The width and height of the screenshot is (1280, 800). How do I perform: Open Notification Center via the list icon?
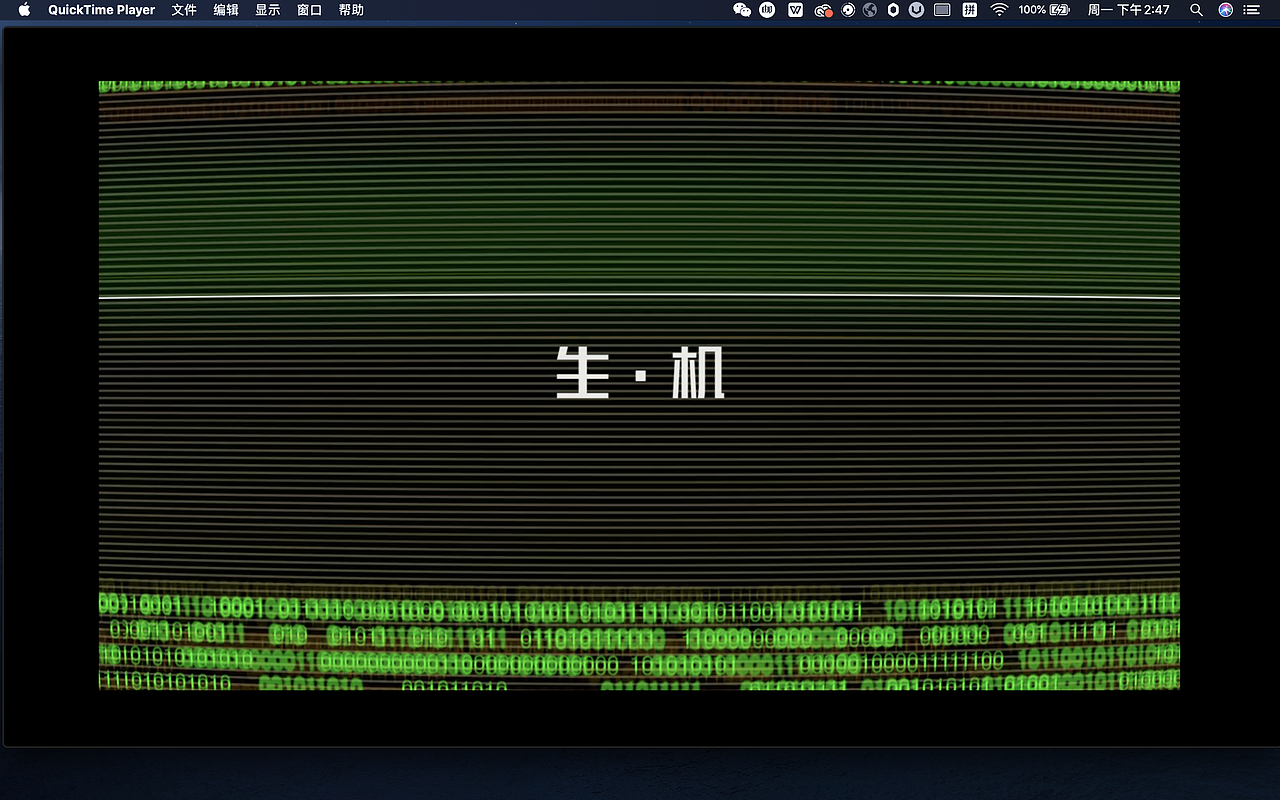(1251, 10)
